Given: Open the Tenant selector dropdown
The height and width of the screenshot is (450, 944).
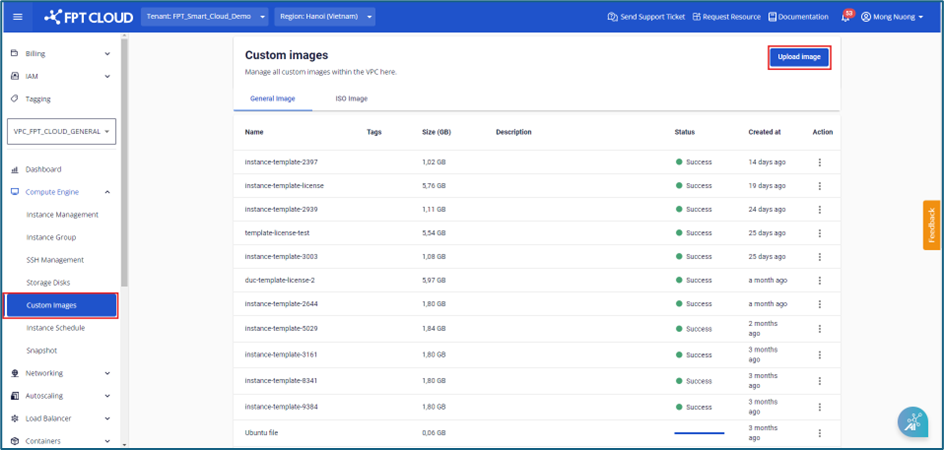Looking at the screenshot, I should click(205, 17).
